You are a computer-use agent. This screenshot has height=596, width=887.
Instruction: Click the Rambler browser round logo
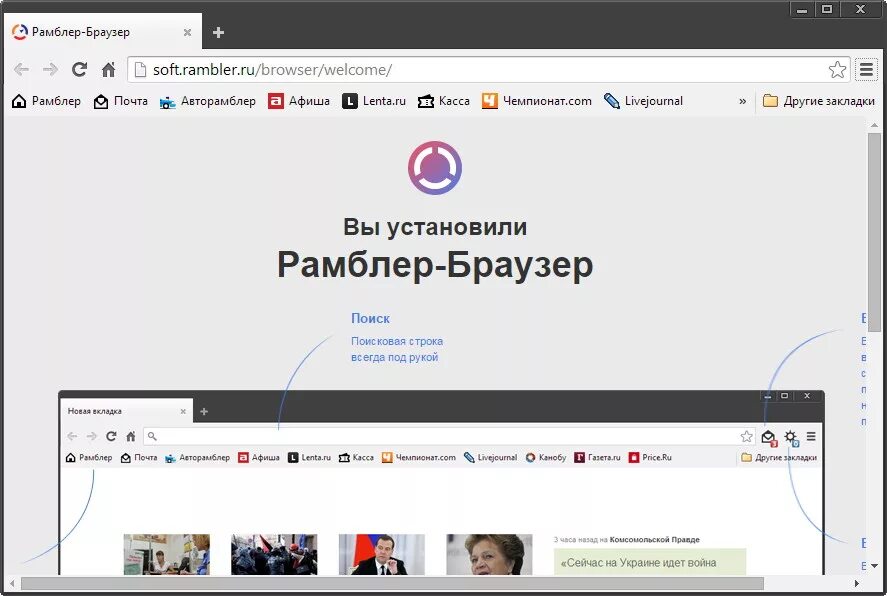[x=435, y=168]
